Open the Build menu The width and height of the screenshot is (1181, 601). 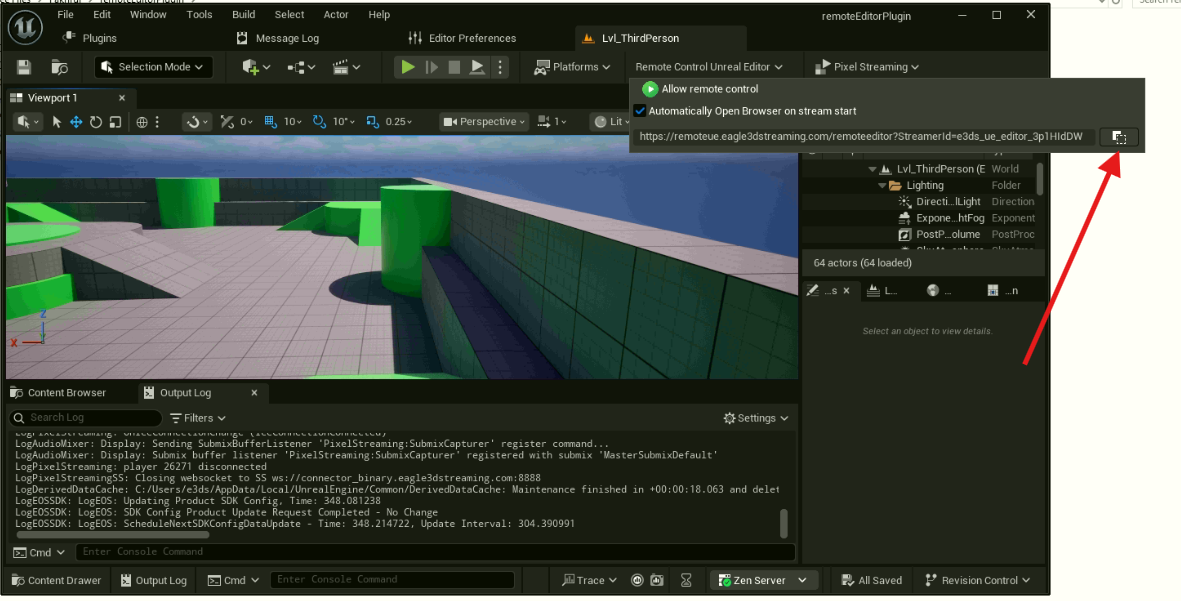(x=243, y=15)
